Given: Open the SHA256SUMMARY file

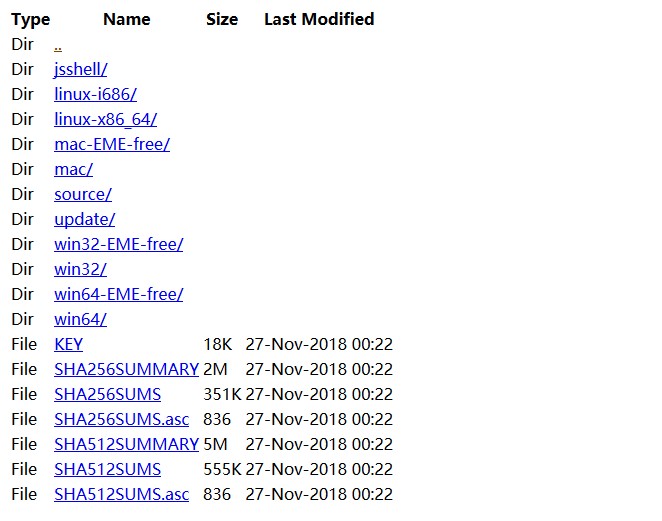Looking at the screenshot, I should pos(126,369).
